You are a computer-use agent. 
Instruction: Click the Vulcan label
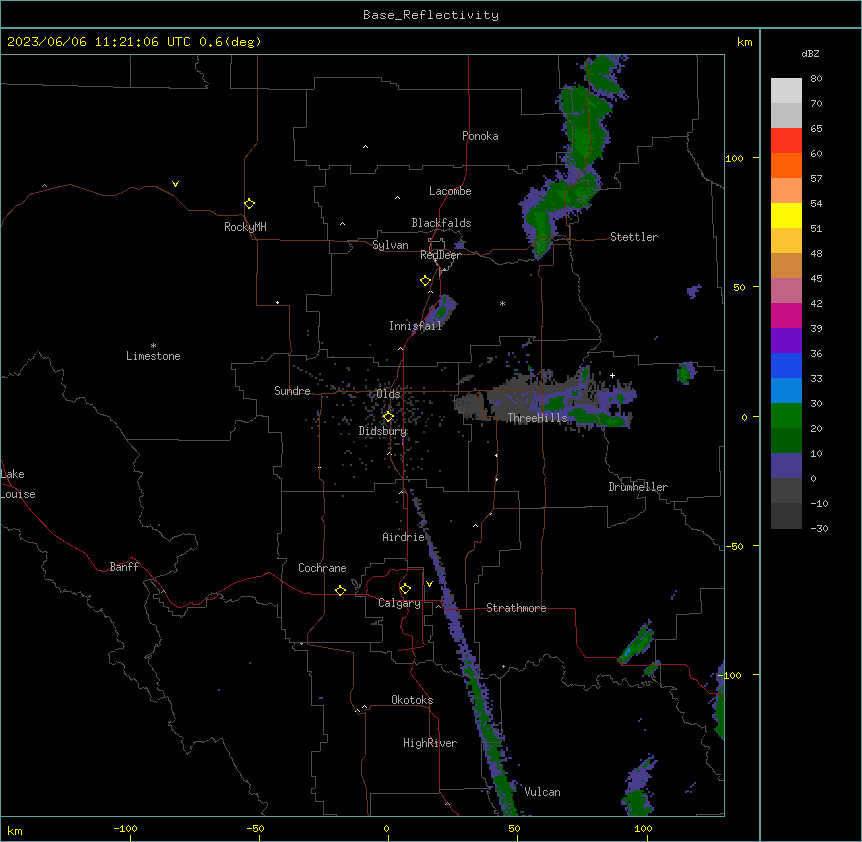pos(543,792)
